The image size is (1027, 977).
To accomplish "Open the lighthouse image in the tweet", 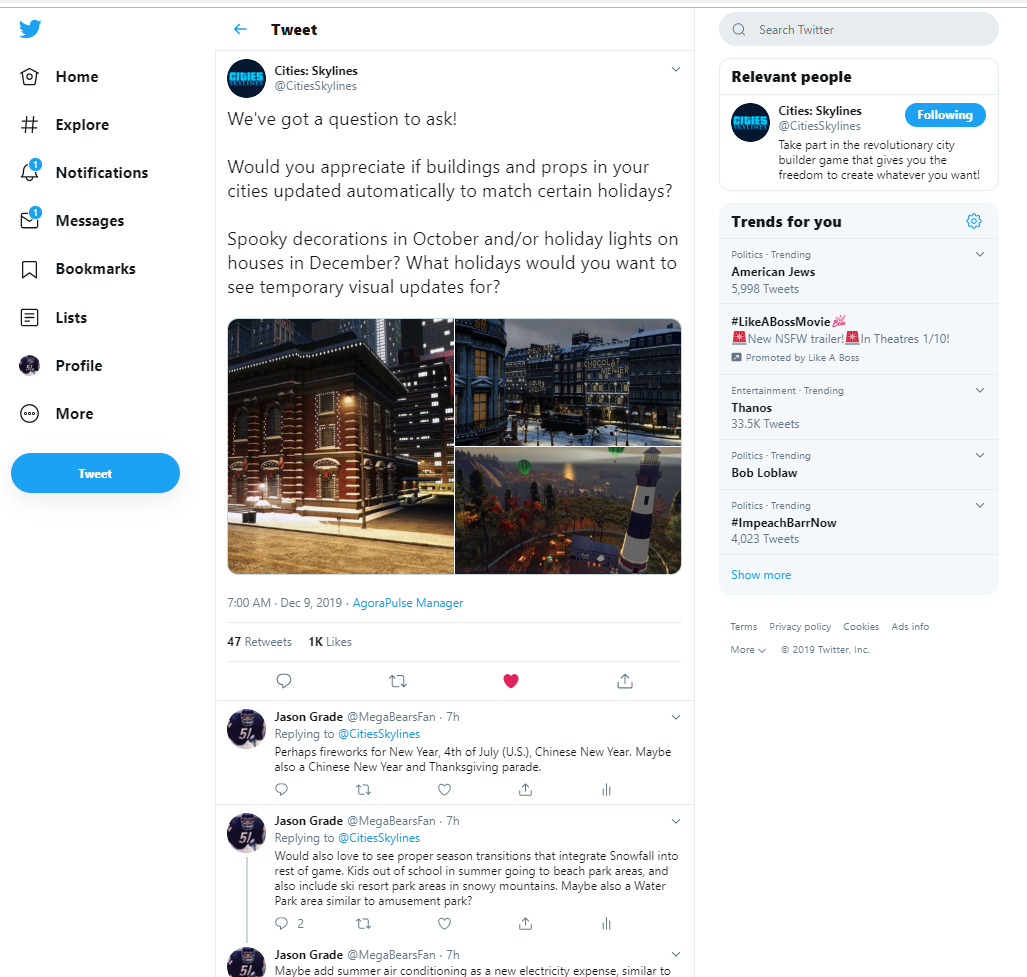I will pyautogui.click(x=568, y=511).
